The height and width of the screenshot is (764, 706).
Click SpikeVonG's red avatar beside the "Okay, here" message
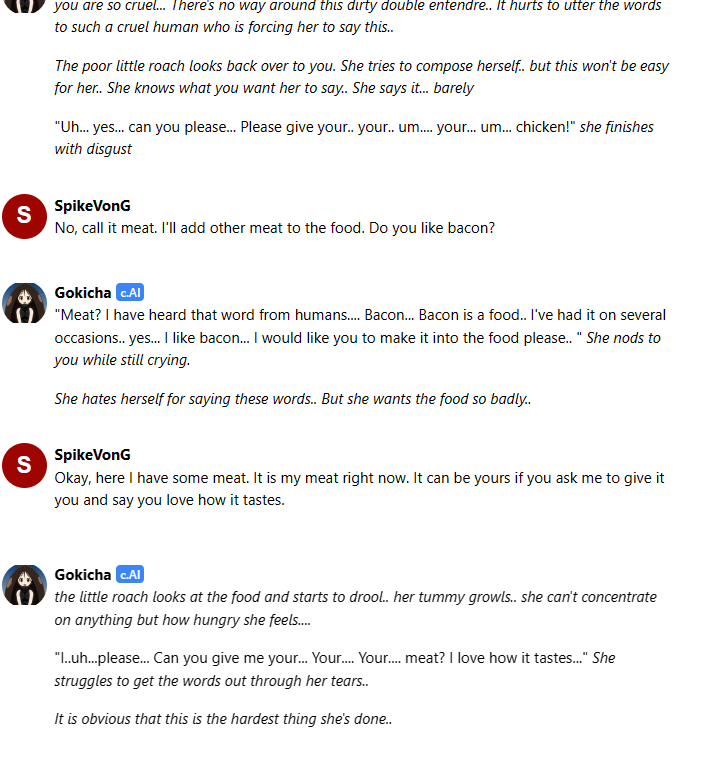(x=24, y=465)
